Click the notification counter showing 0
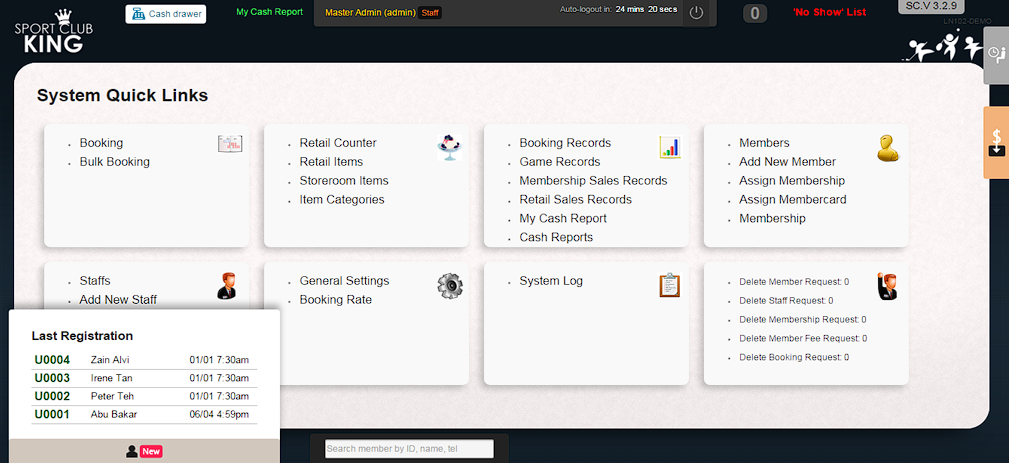This screenshot has width=1009, height=463. point(755,14)
